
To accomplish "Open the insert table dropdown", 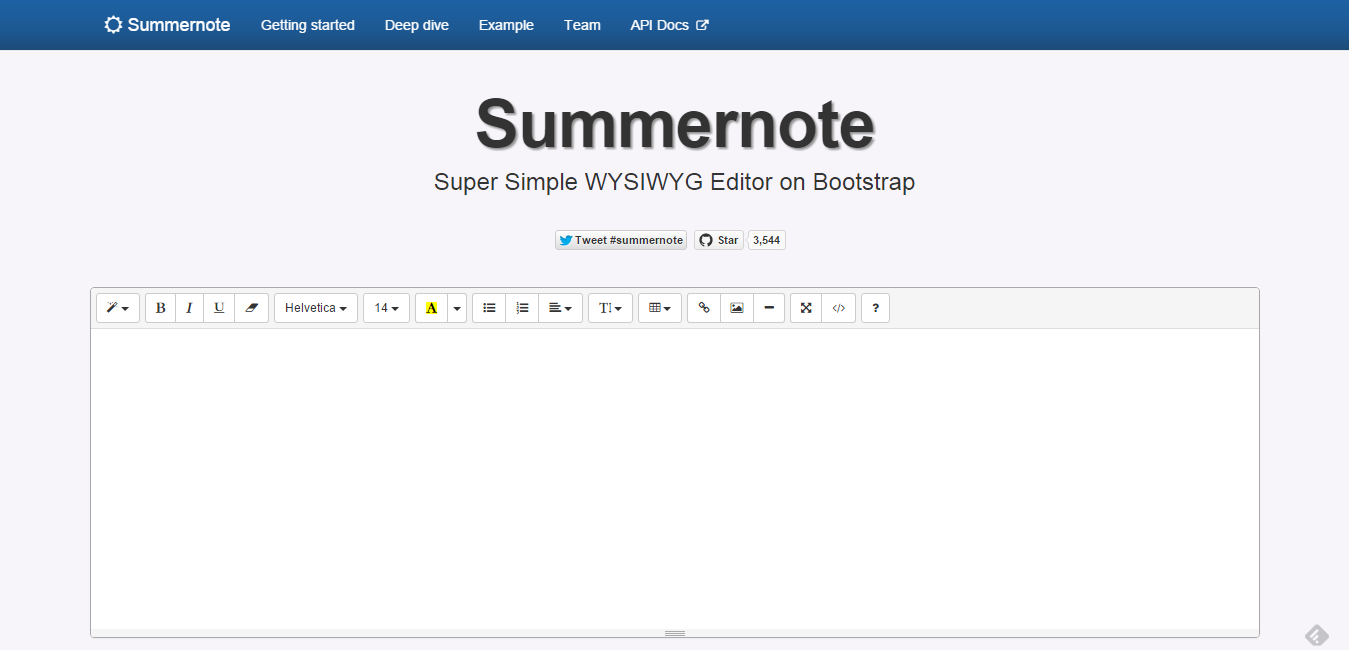I will point(660,308).
